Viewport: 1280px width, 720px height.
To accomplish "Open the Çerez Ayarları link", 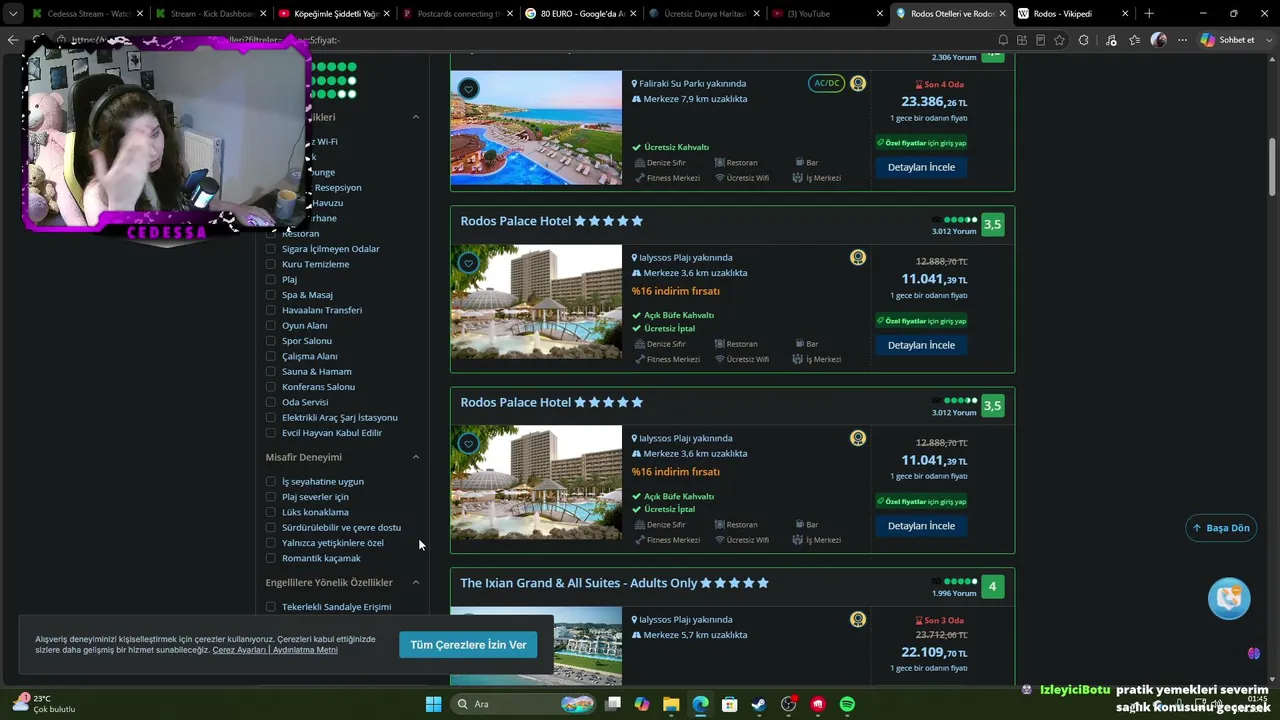I will tap(239, 650).
